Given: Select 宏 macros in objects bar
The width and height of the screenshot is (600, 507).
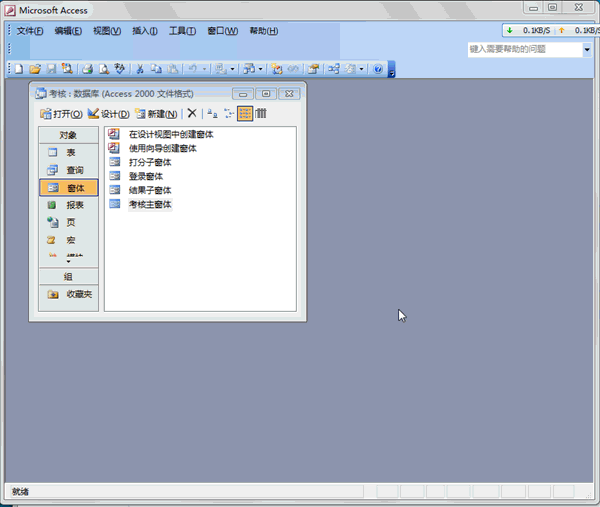Looking at the screenshot, I should (68, 240).
